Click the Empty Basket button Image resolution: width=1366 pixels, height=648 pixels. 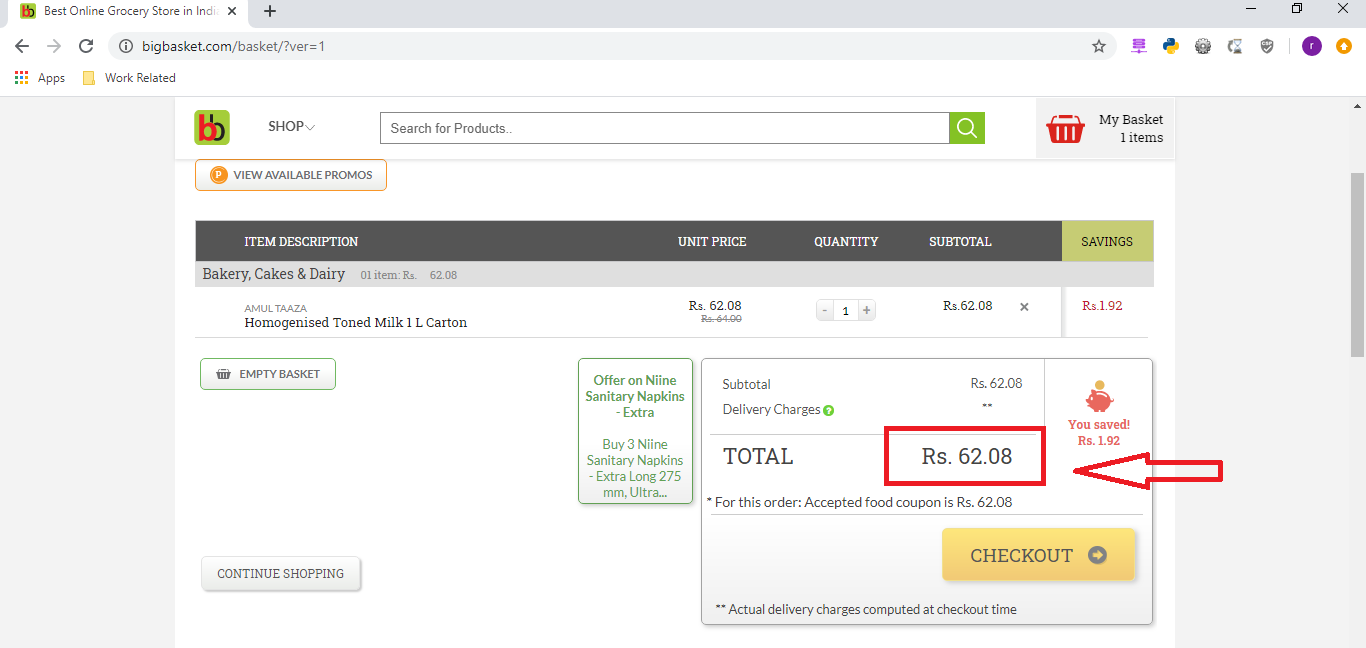[268, 374]
